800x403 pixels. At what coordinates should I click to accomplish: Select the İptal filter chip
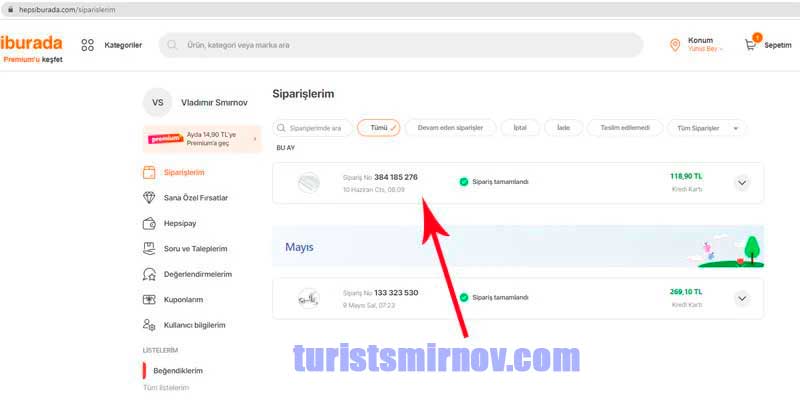pyautogui.click(x=520, y=128)
